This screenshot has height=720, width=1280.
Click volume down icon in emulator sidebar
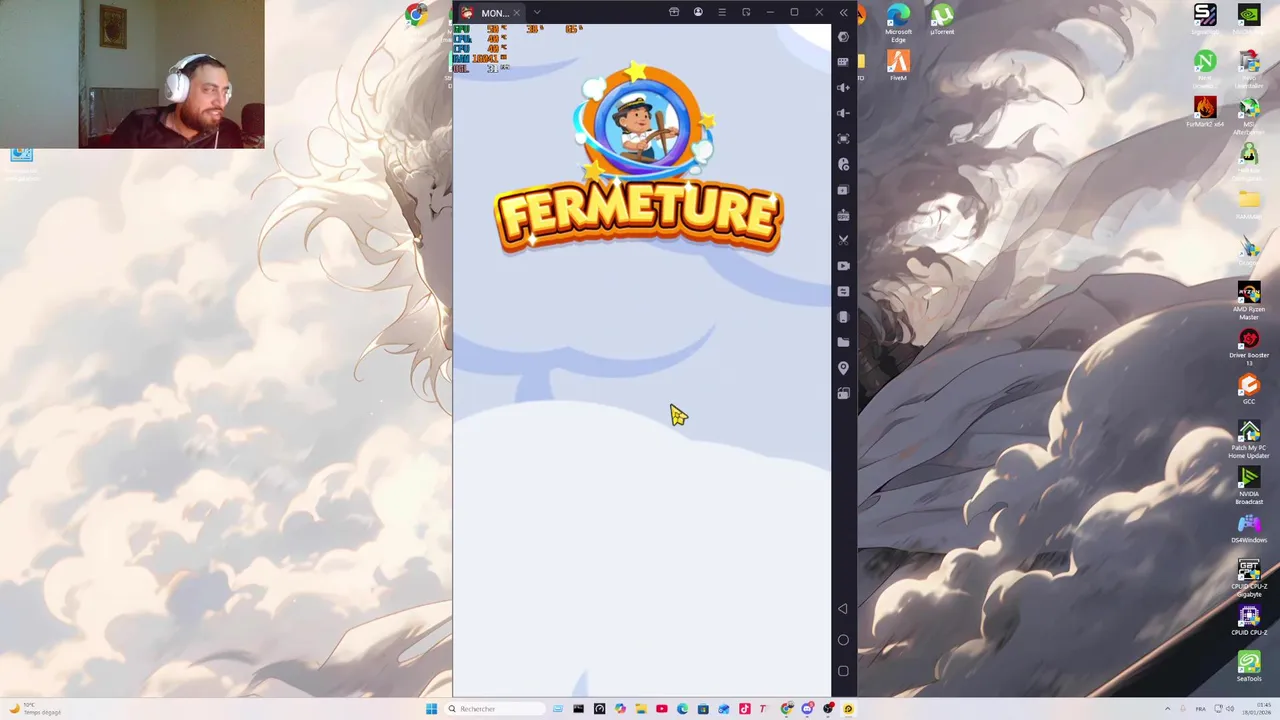(843, 113)
